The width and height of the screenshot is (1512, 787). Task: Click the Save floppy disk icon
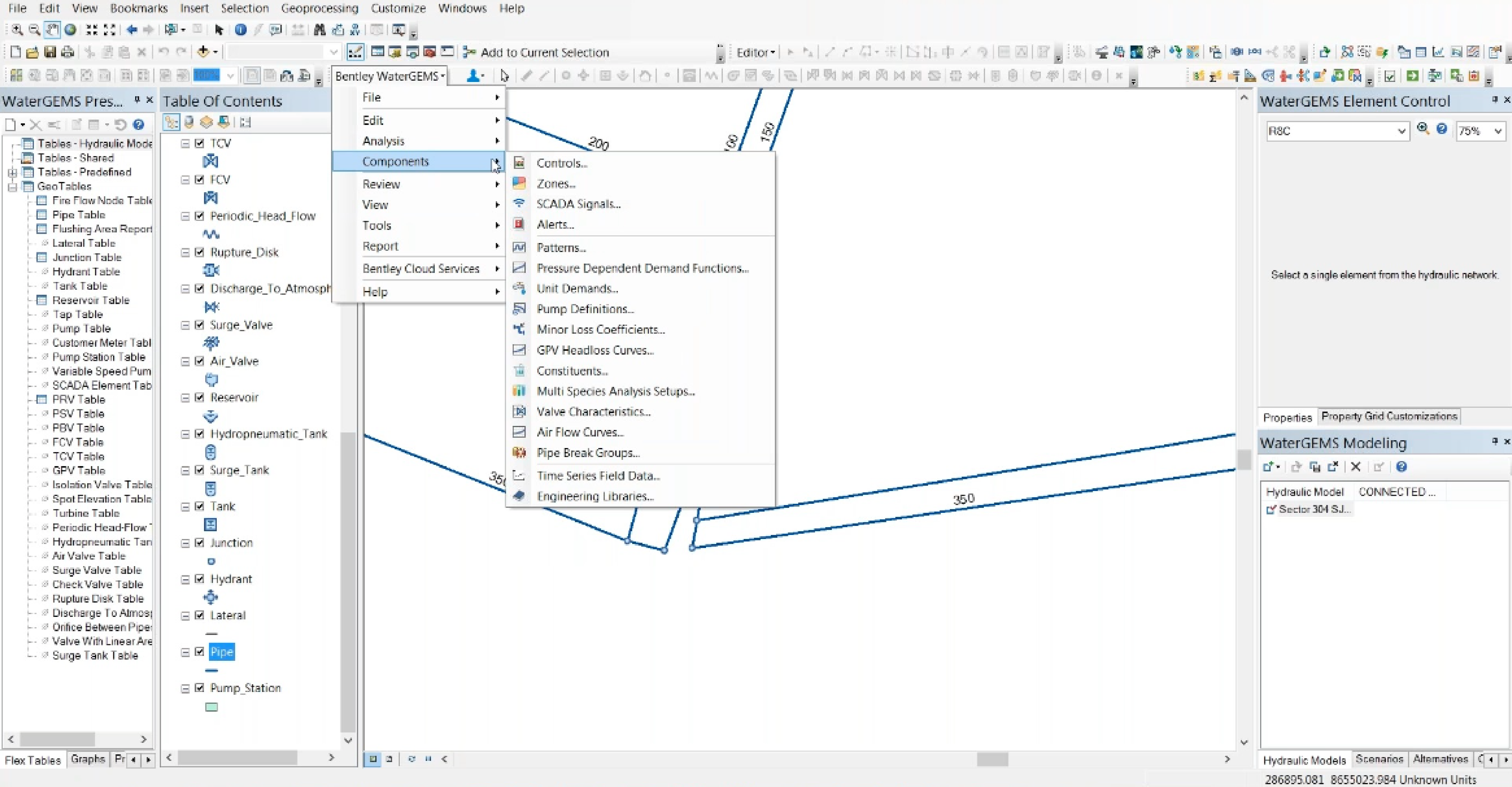50,52
